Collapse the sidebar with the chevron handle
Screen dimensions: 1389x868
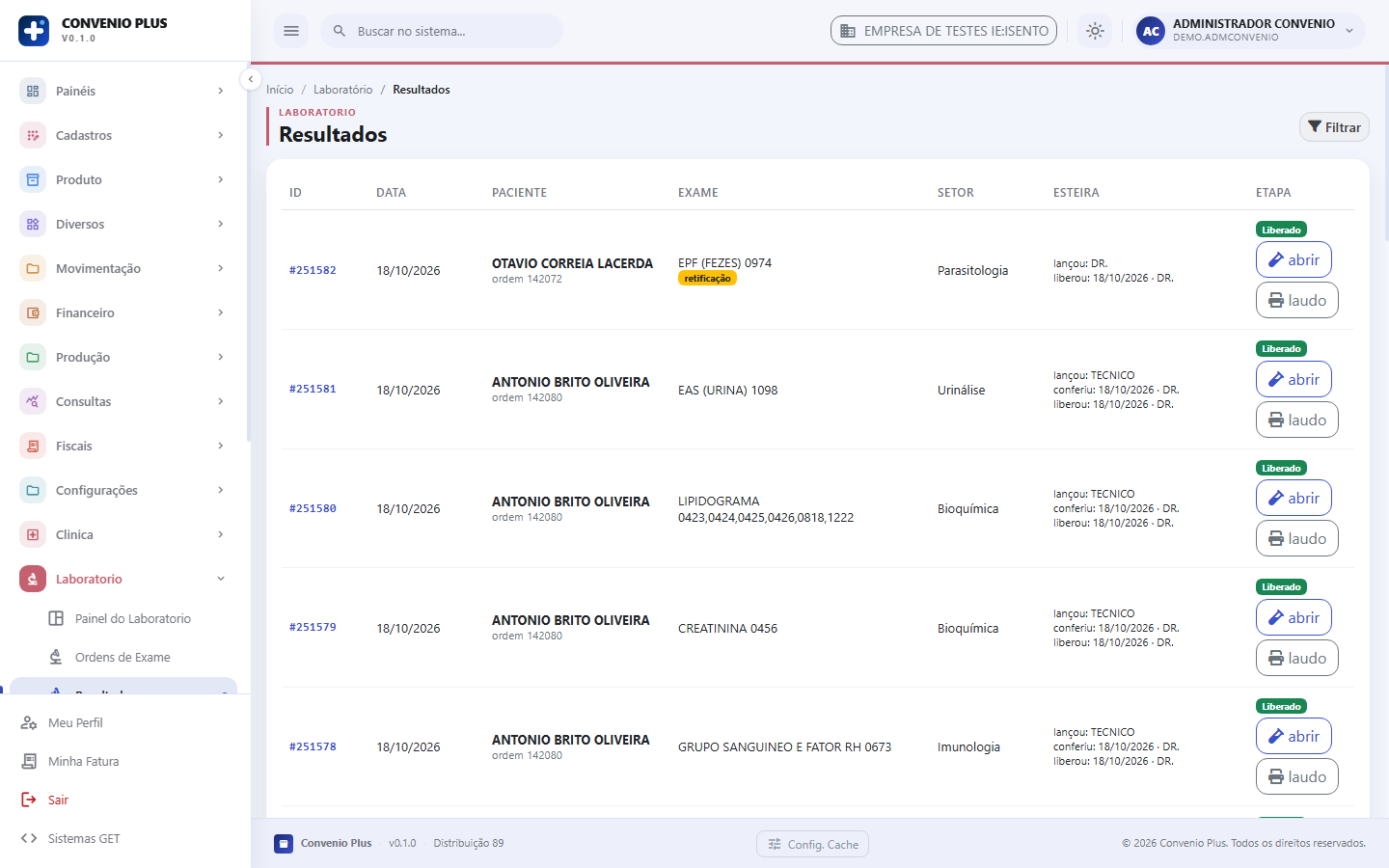pos(251,79)
